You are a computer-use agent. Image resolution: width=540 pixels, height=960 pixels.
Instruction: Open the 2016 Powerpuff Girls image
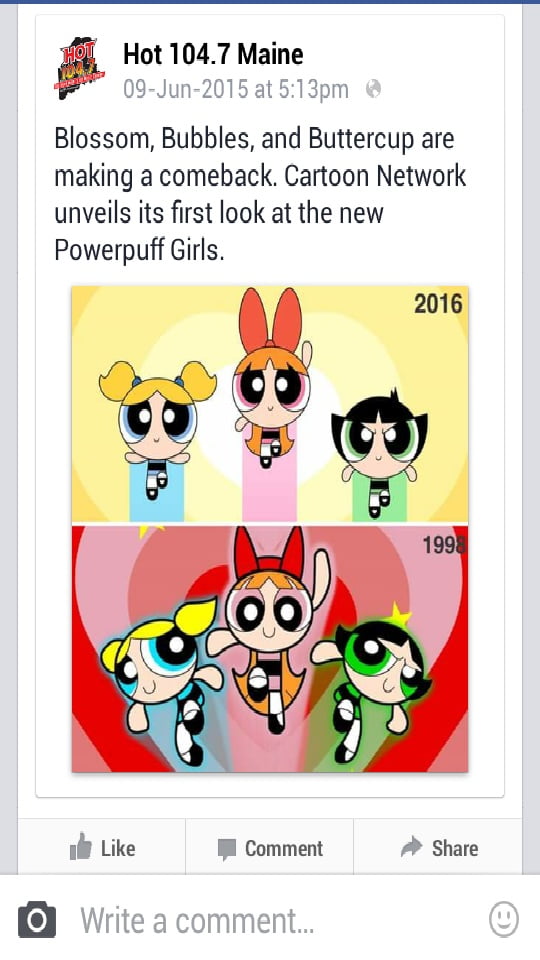click(270, 404)
